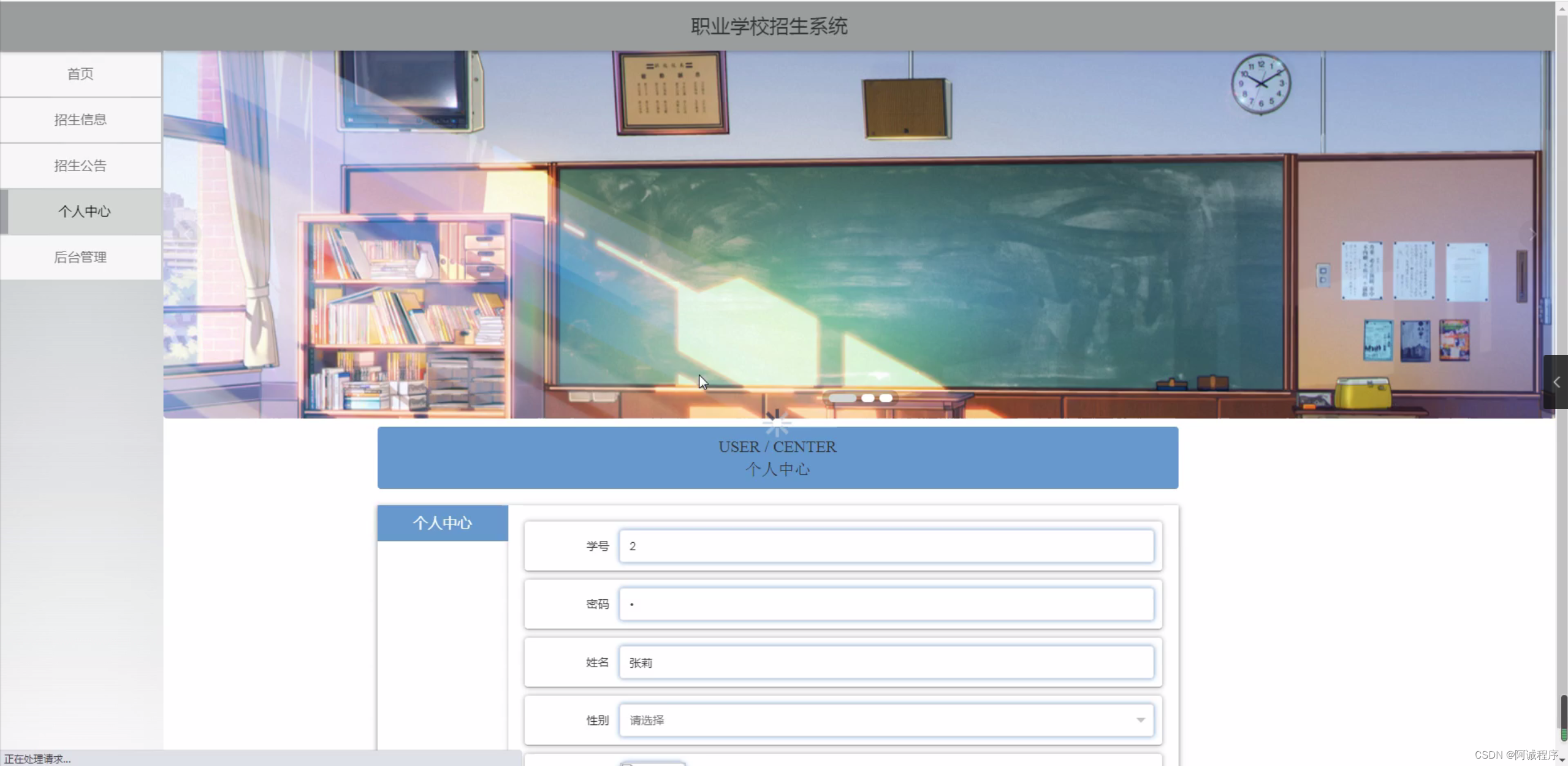Click the carousel next arrow on the banner
The width and height of the screenshot is (1568, 766).
[1532, 235]
